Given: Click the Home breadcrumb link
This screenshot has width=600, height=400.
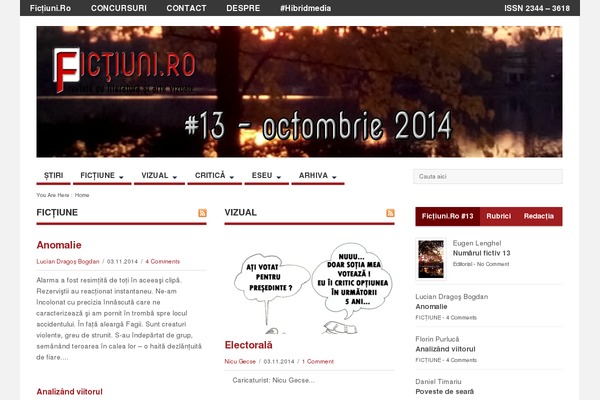Looking at the screenshot, I should [x=82, y=195].
